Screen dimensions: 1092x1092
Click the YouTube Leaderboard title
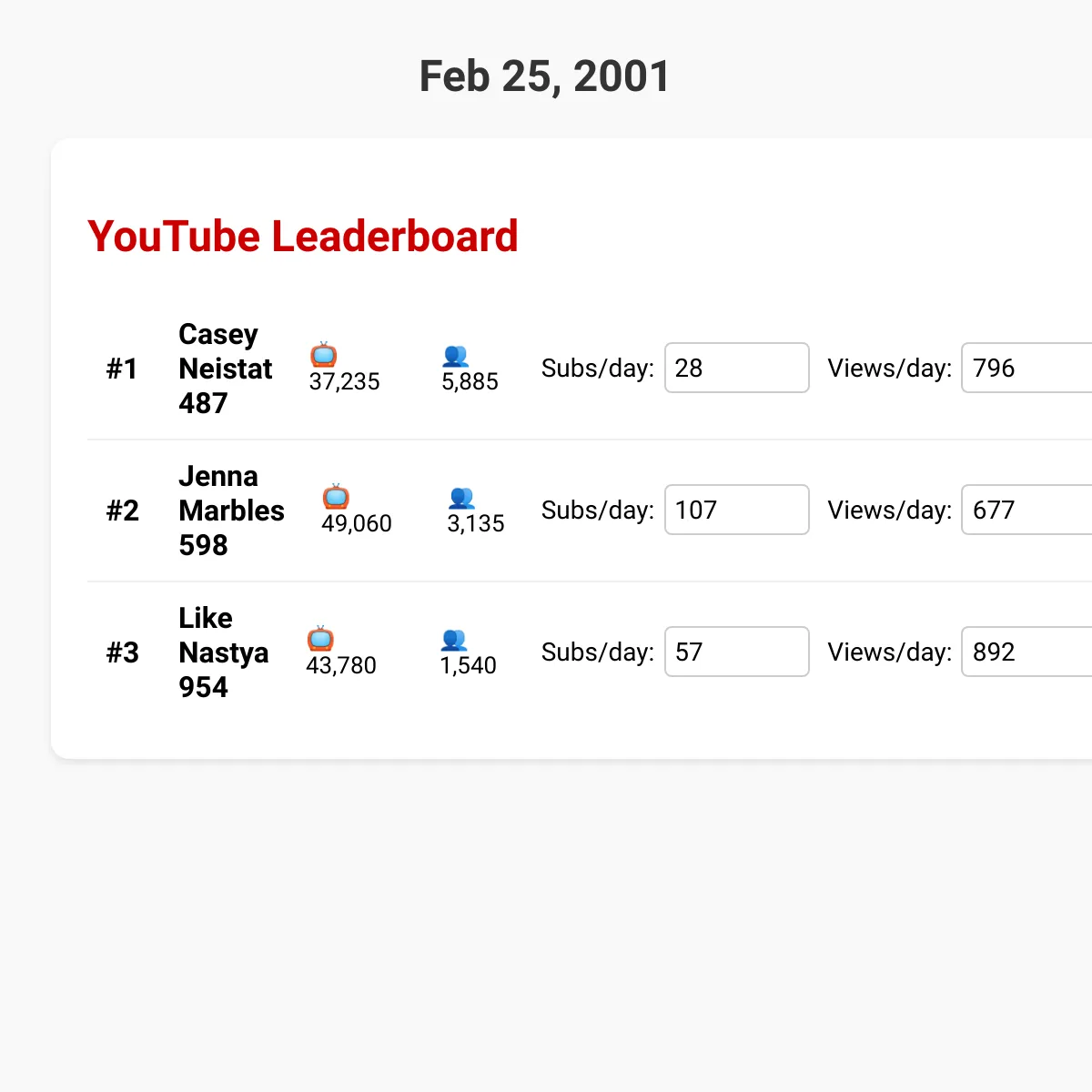coord(303,237)
